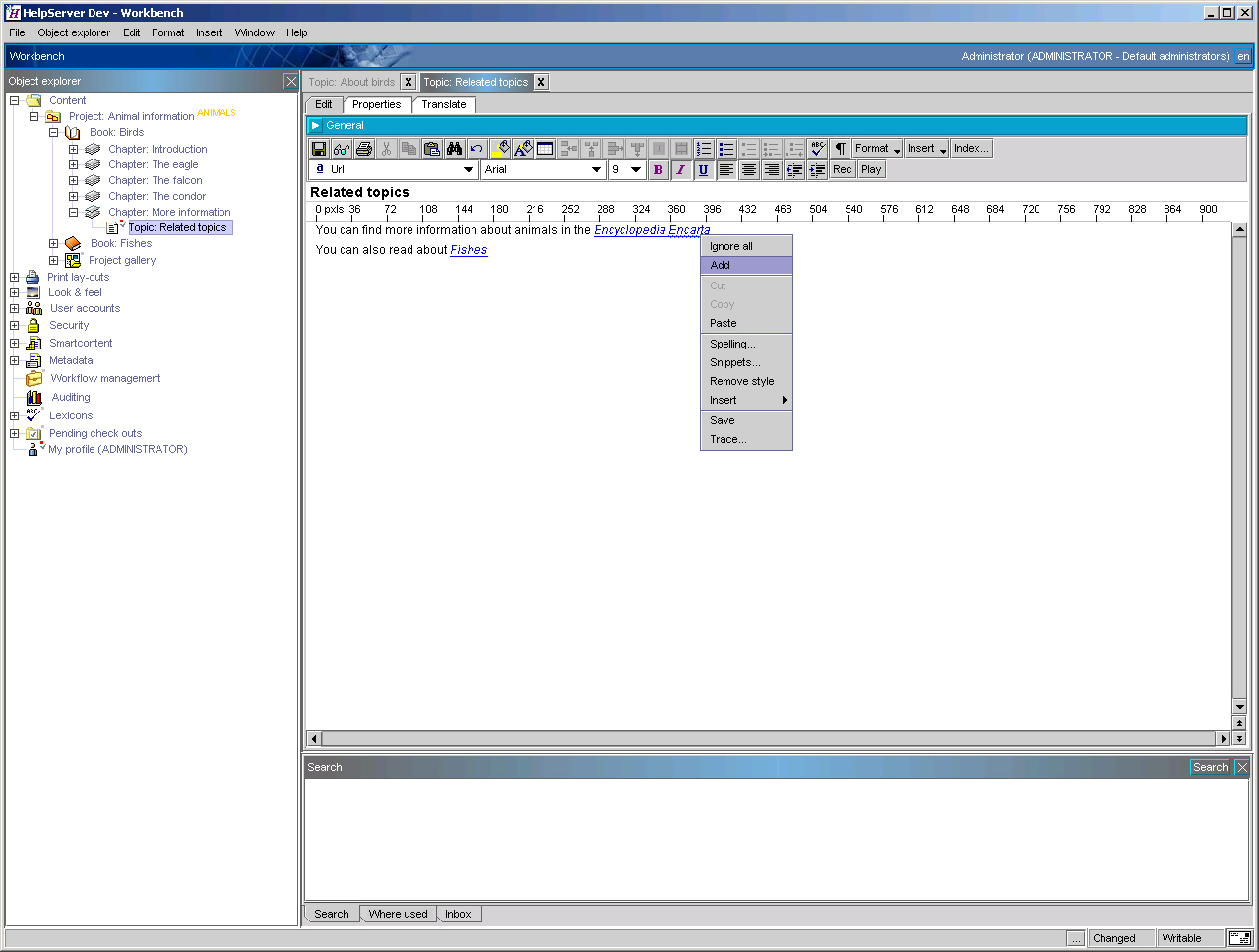The width and height of the screenshot is (1259, 952).
Task: Align text right
Action: [772, 170]
